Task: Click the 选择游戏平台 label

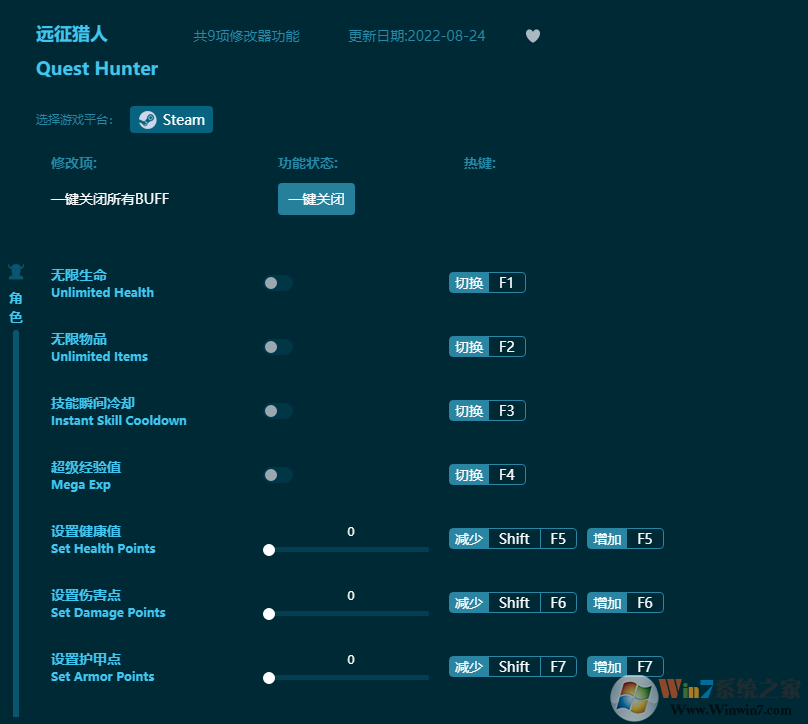Action: (x=74, y=120)
